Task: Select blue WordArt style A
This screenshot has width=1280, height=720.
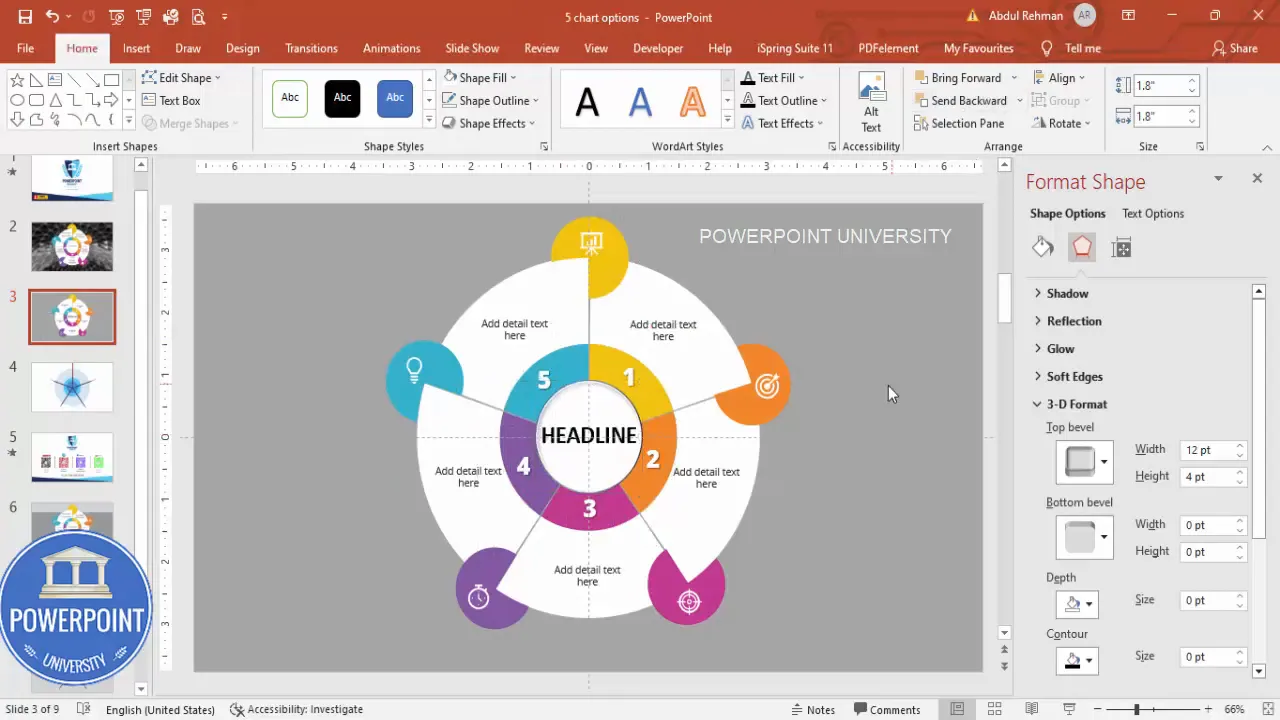Action: [640, 100]
